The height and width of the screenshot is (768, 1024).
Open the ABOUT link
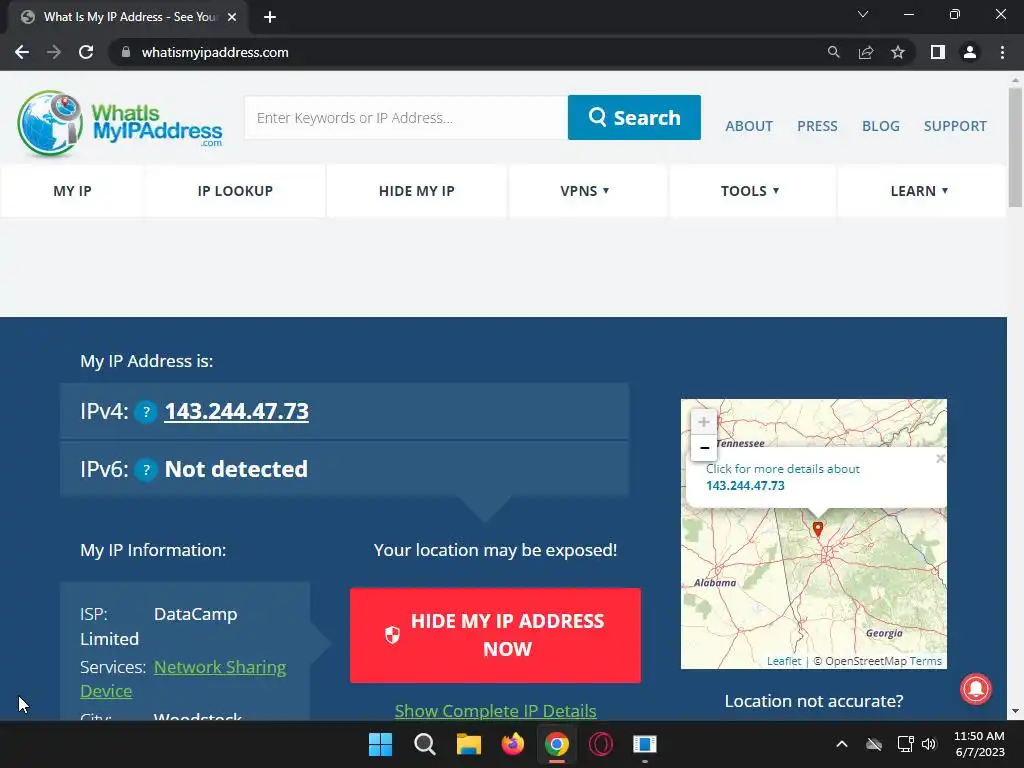pos(749,126)
